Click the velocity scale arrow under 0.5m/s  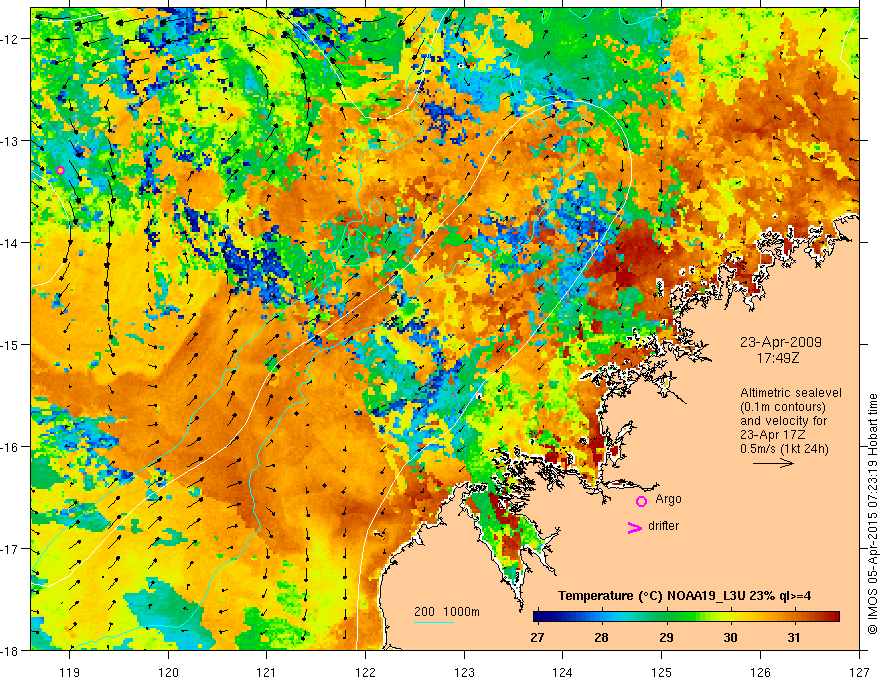773,463
